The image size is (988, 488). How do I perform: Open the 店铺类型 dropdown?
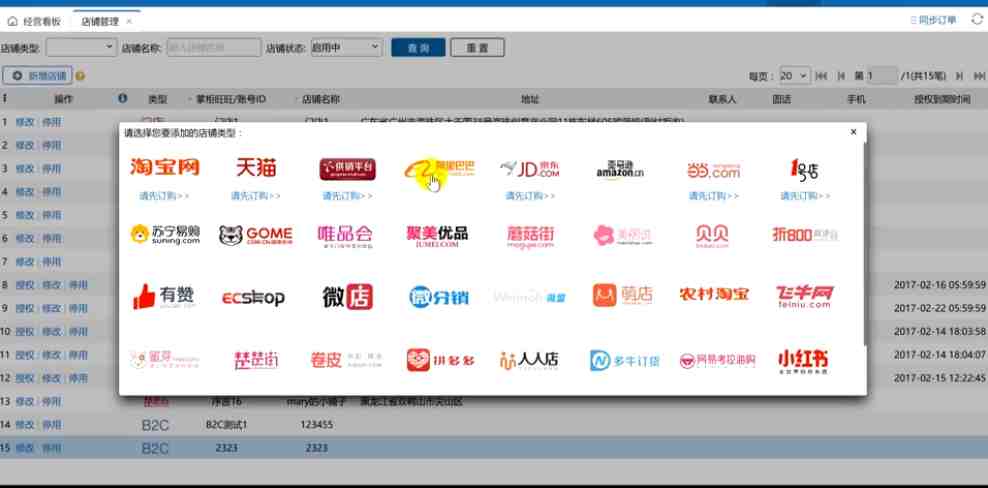81,47
